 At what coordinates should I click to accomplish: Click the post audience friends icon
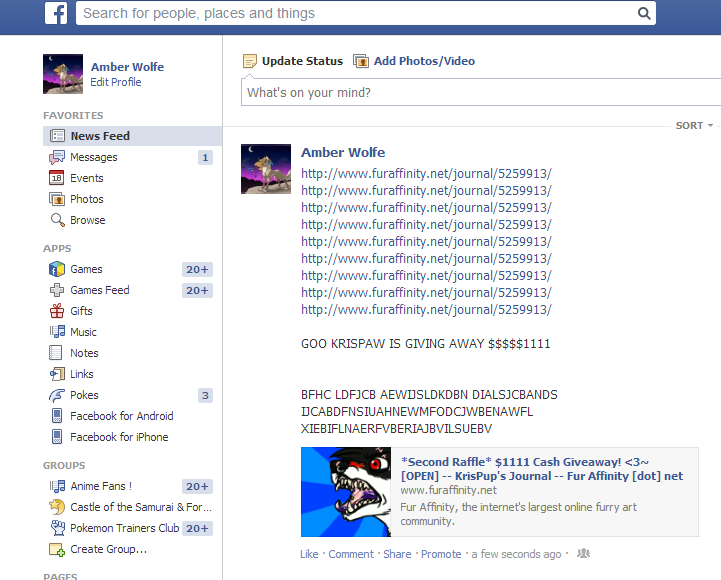click(x=583, y=553)
